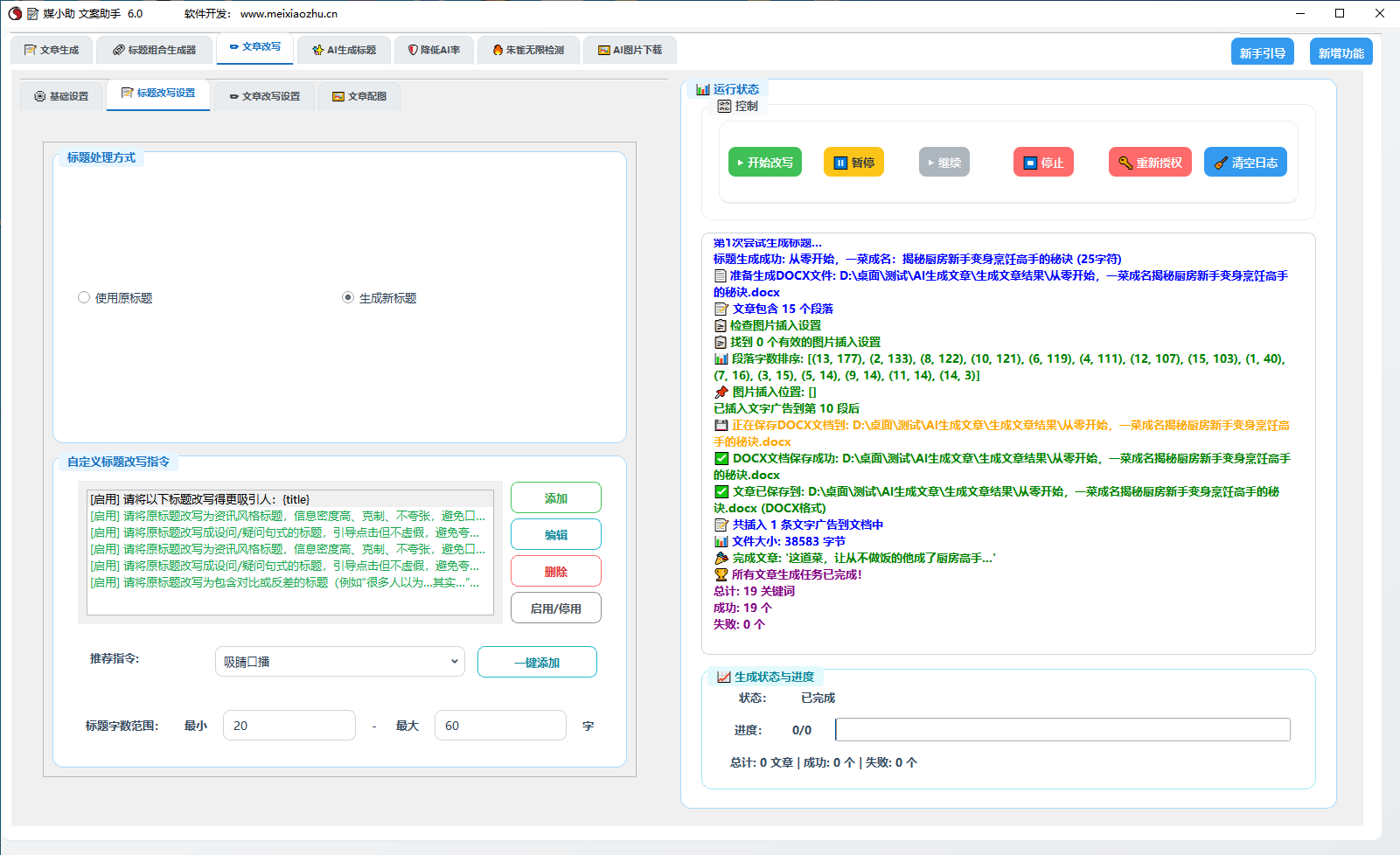Viewport: 1400px width, 855px height.
Task: Toggle 启用/停用 for selected instruction
Action: [555, 607]
